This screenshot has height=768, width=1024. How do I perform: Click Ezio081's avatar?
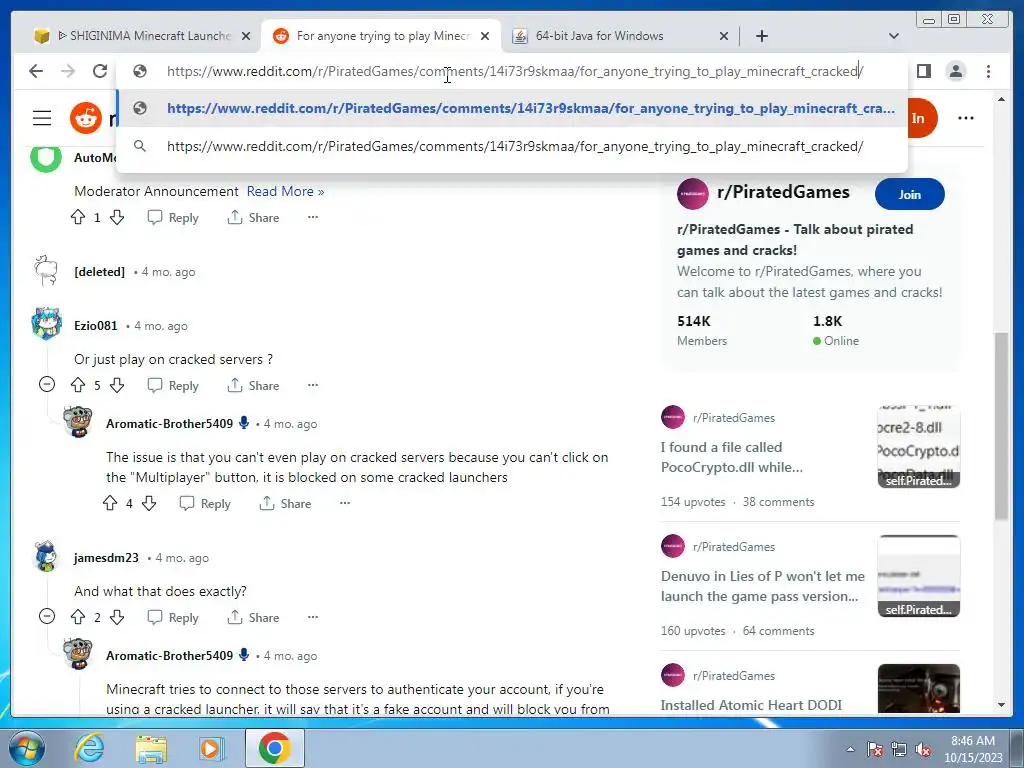(x=46, y=324)
